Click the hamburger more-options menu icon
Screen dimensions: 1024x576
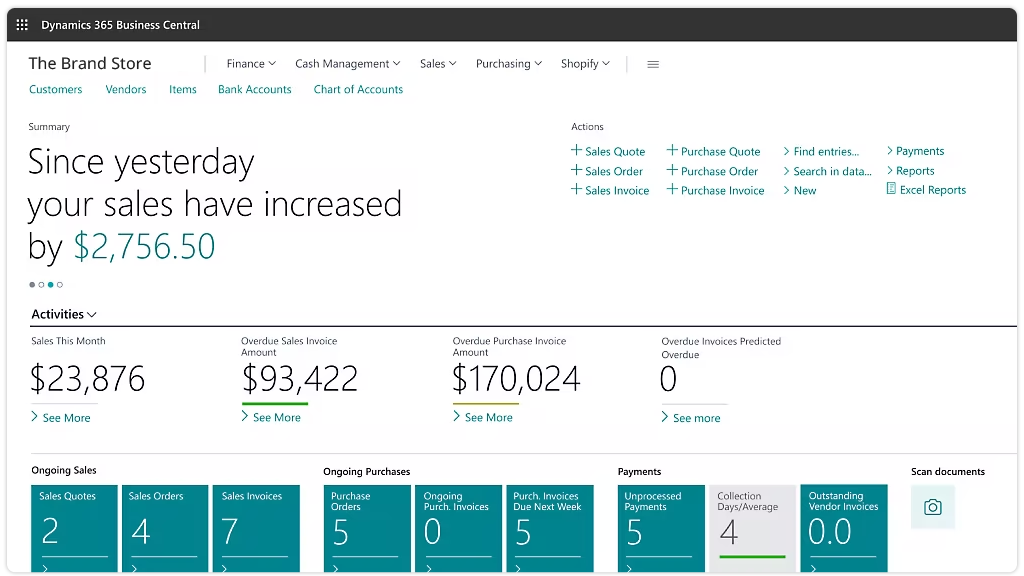pos(653,64)
